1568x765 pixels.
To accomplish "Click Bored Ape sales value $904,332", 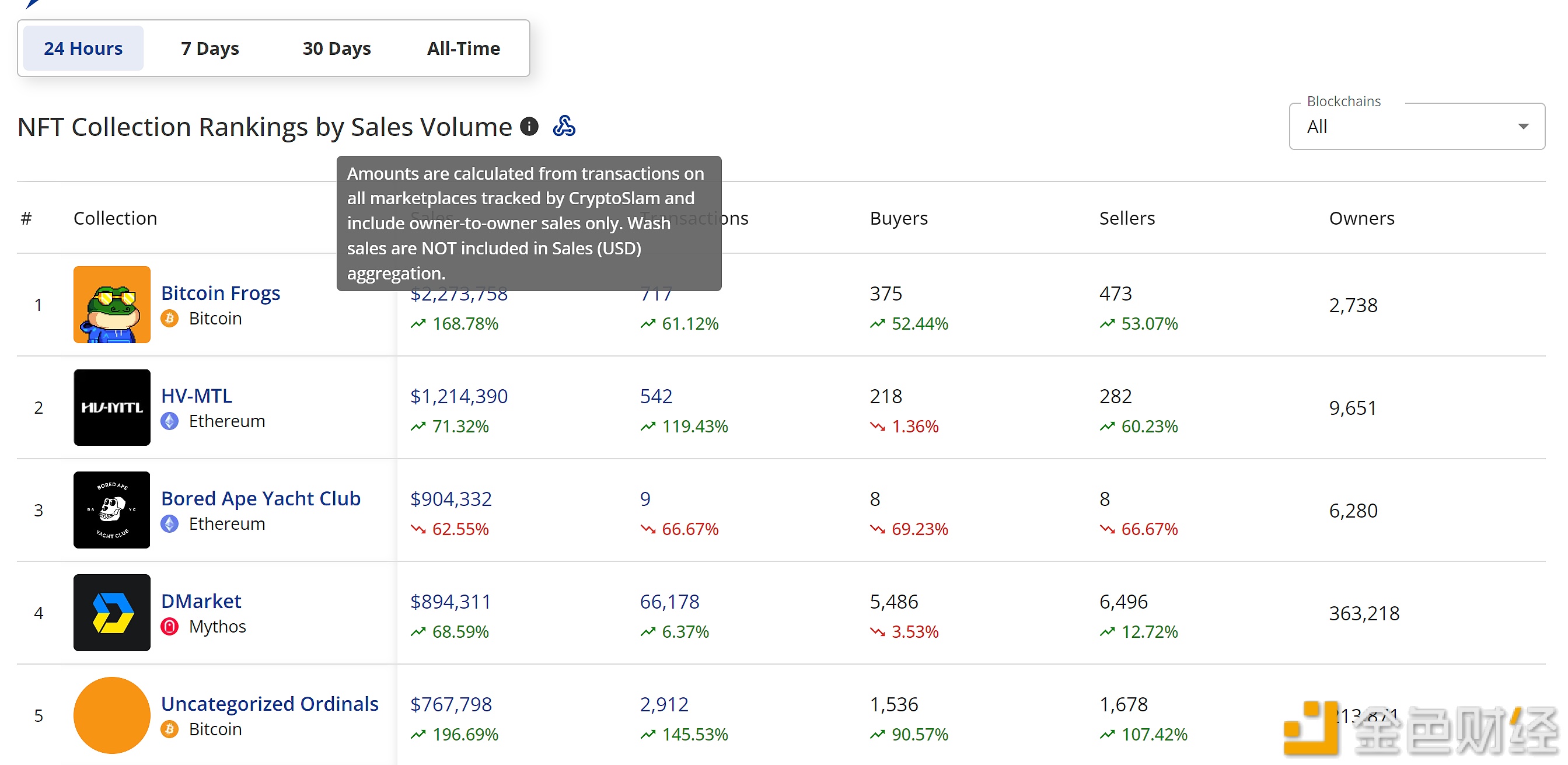I will point(451,499).
